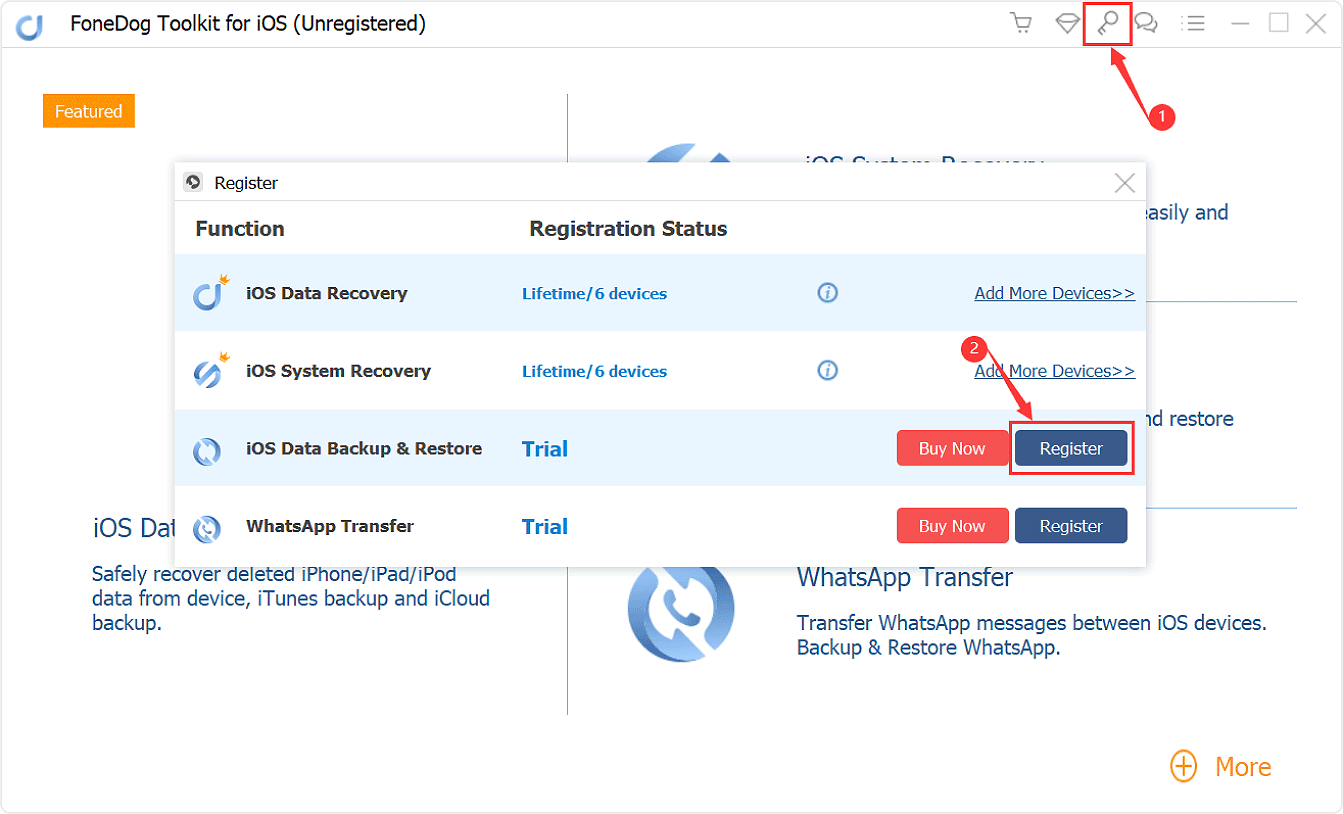The height and width of the screenshot is (814, 1343).
Task: Show info for iOS Data Recovery license
Action: click(x=827, y=293)
